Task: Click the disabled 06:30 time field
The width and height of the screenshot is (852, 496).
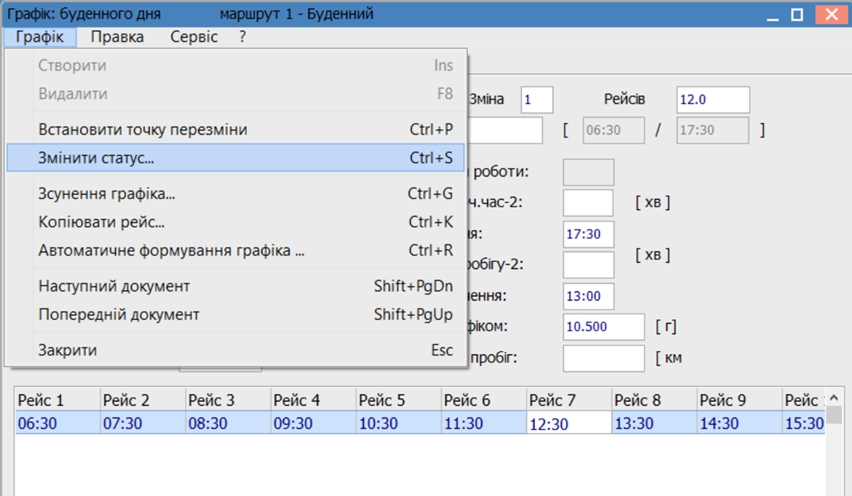Action: pyautogui.click(x=613, y=130)
